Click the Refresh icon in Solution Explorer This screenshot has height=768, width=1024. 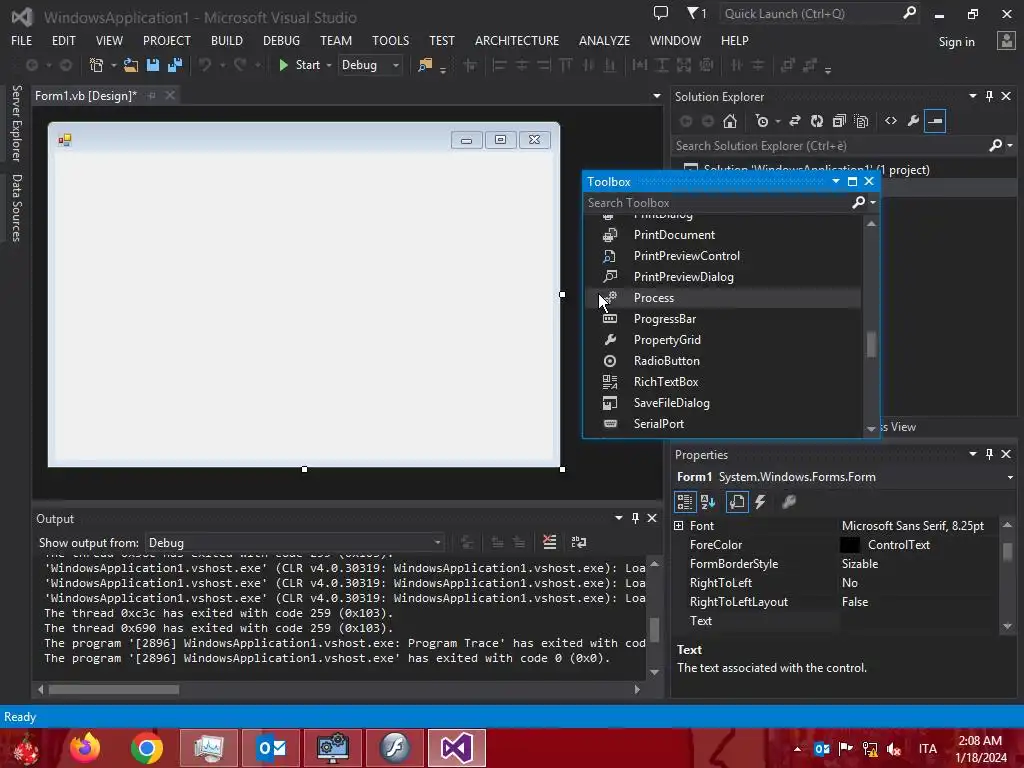click(817, 121)
